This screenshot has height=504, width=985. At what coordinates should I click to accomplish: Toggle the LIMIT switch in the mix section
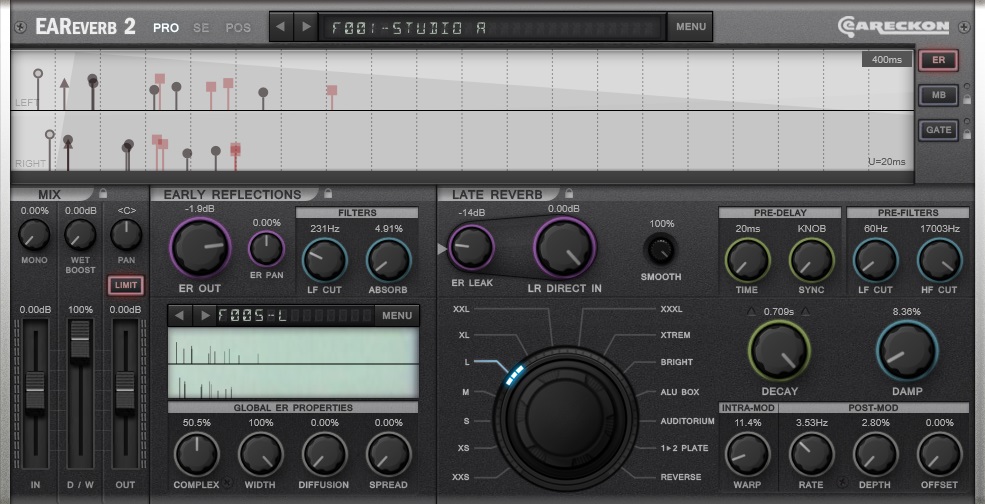point(126,286)
